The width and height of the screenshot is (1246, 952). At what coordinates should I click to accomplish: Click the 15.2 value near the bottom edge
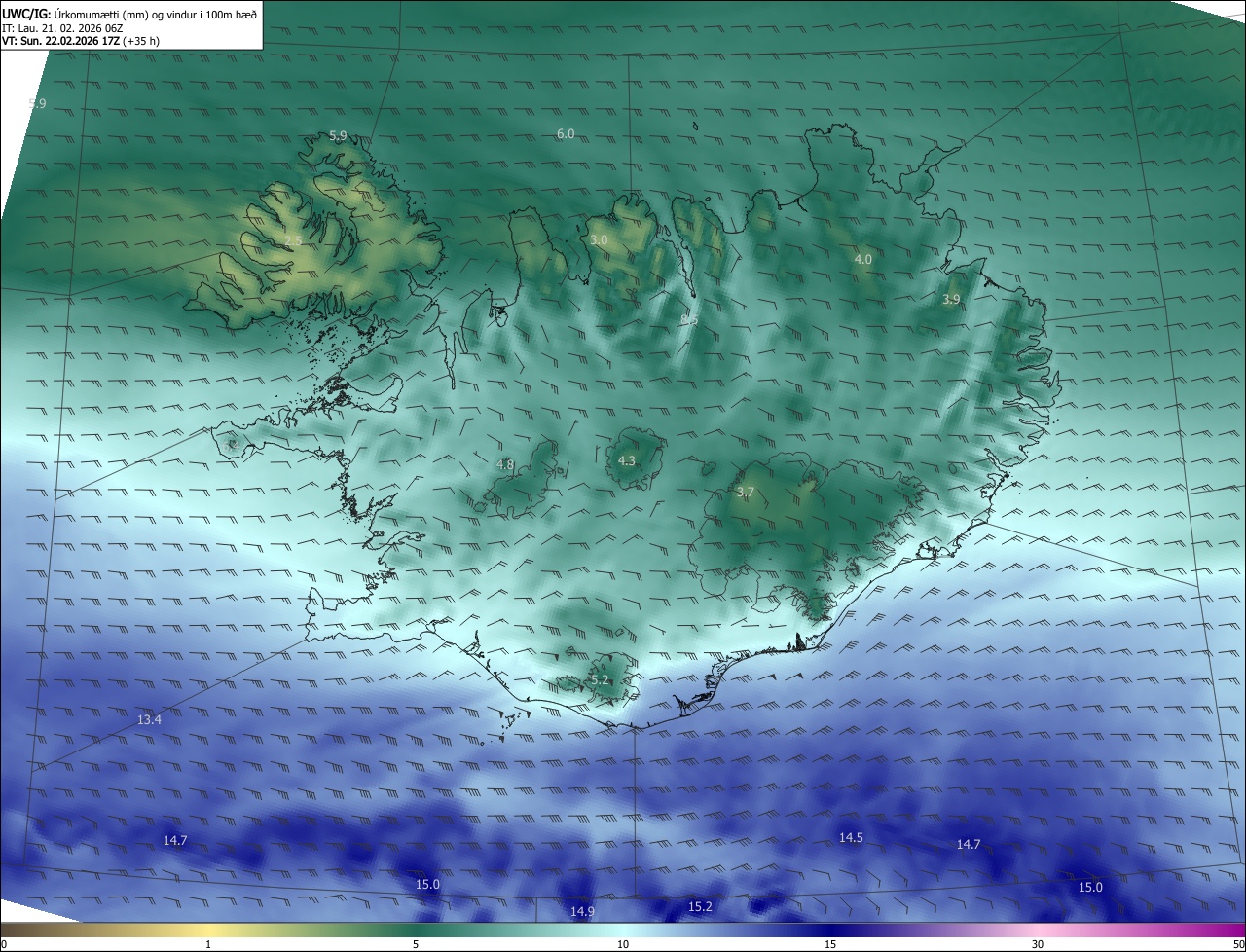[x=700, y=906]
